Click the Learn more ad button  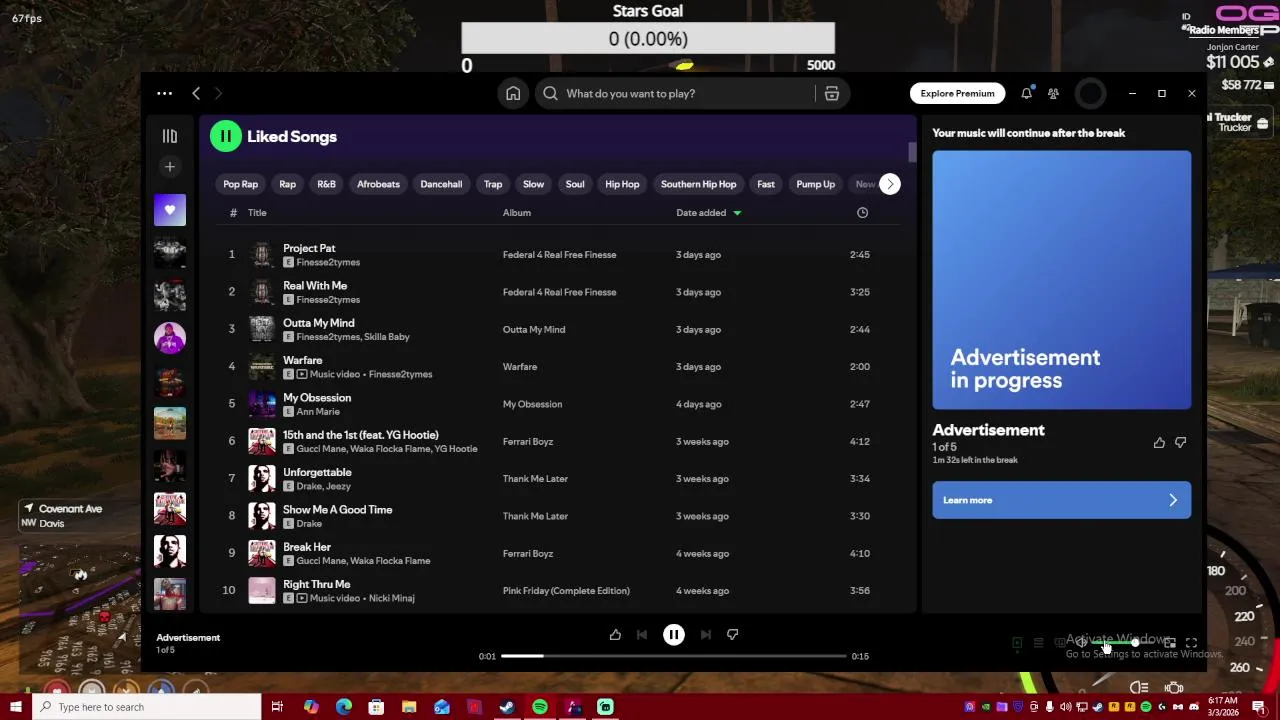1061,500
